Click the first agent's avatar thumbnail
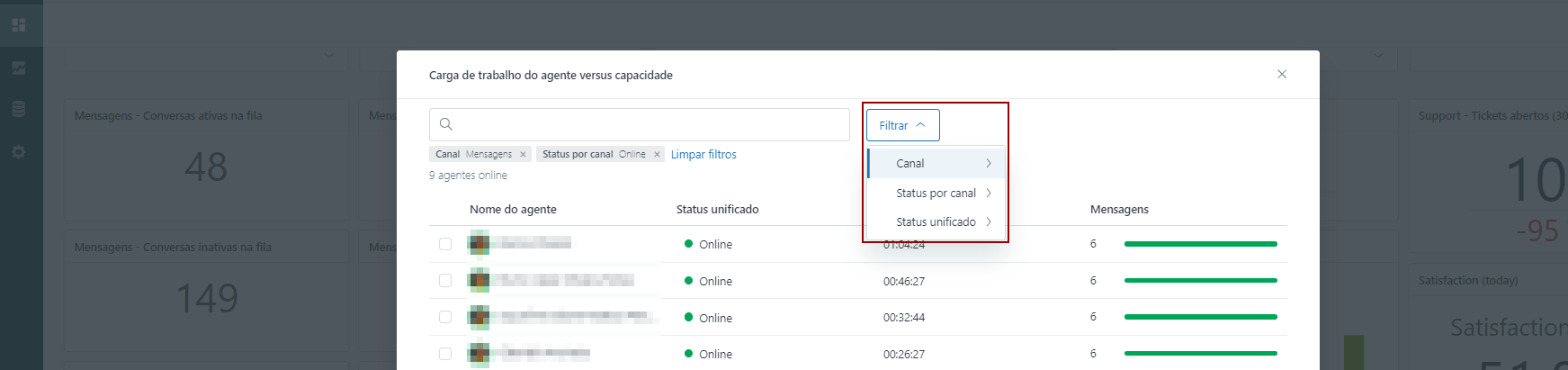Image resolution: width=1568 pixels, height=370 pixels. coord(479,243)
